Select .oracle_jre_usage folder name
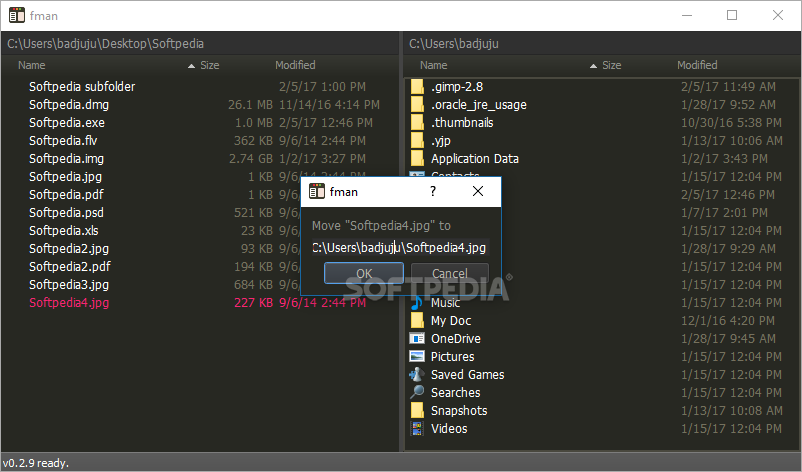Viewport: 802px width, 472px height. tap(479, 104)
